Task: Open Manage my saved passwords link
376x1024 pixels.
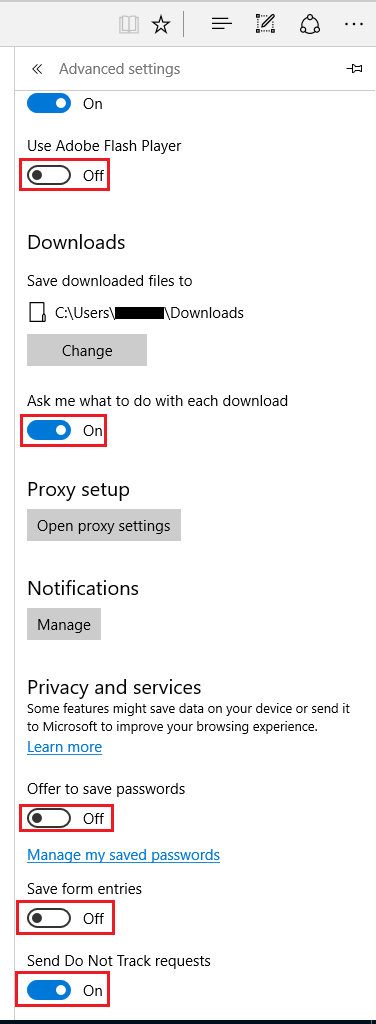Action: coord(123,854)
